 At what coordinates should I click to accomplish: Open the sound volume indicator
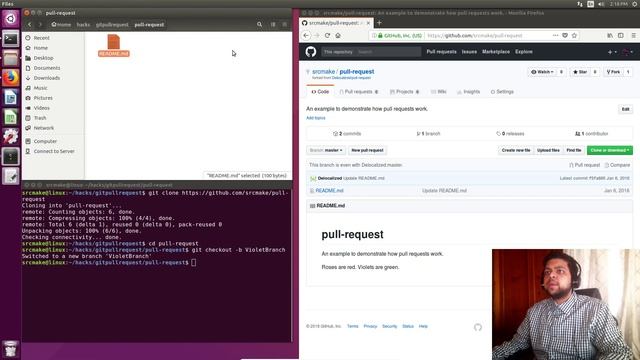click(x=601, y=4)
